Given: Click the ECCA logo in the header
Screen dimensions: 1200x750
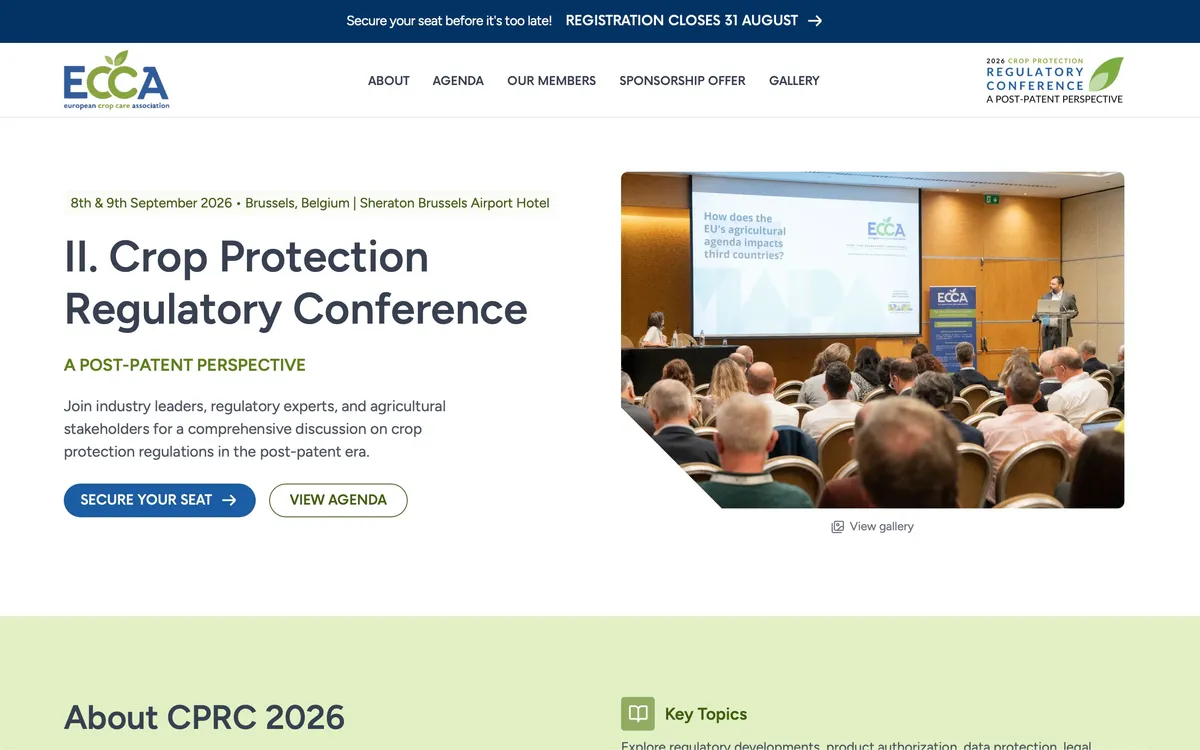Looking at the screenshot, I should coord(116,80).
